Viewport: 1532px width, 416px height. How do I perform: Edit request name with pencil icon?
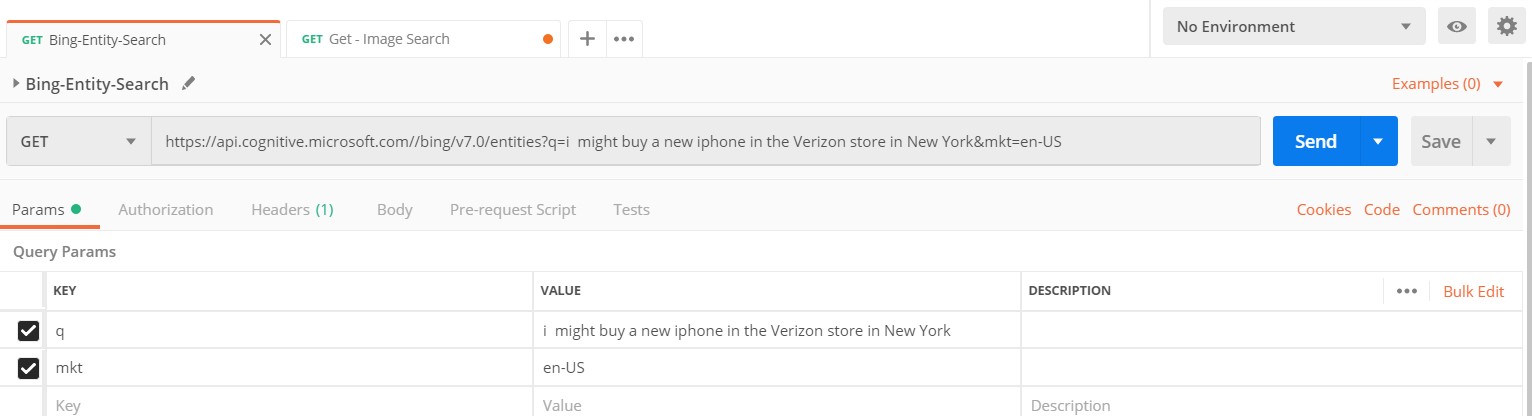pos(188,84)
